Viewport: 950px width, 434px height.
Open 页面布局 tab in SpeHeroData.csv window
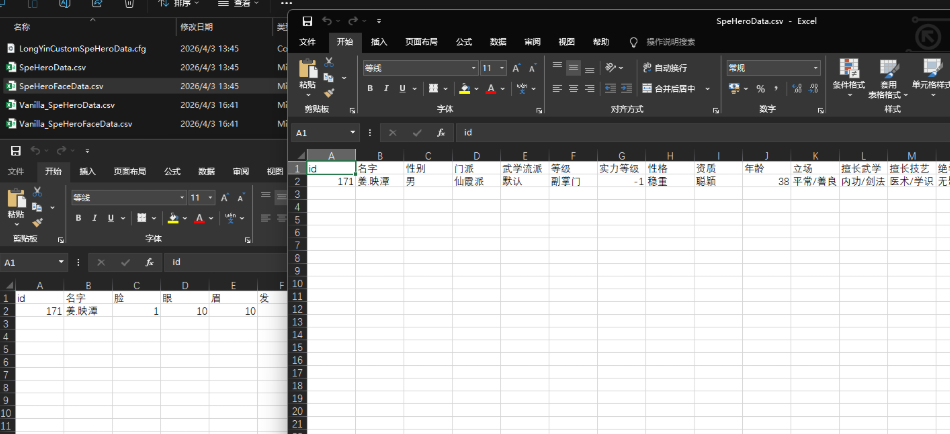pos(421,42)
